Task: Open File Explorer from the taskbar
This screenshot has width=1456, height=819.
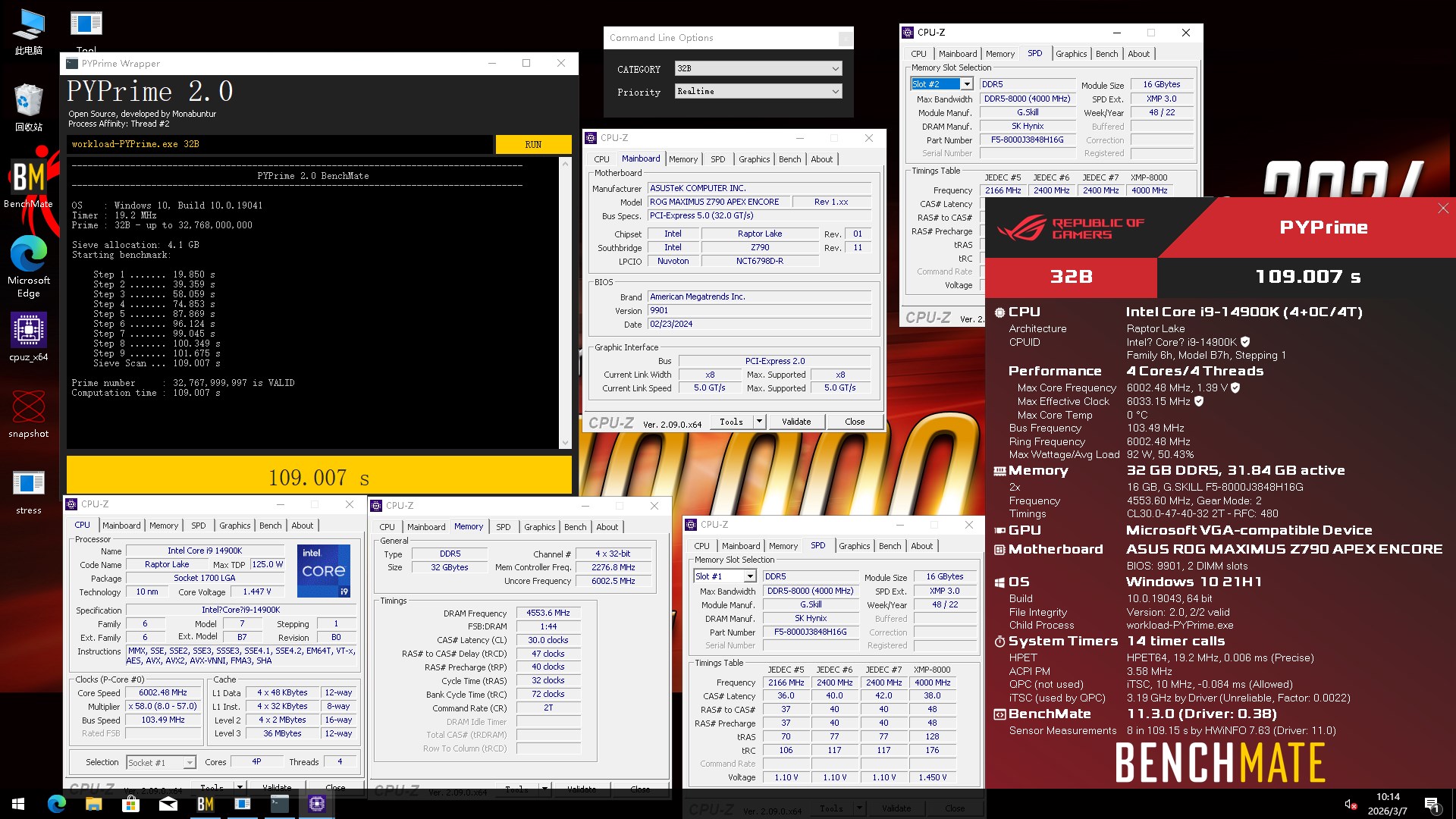Action: click(x=93, y=804)
